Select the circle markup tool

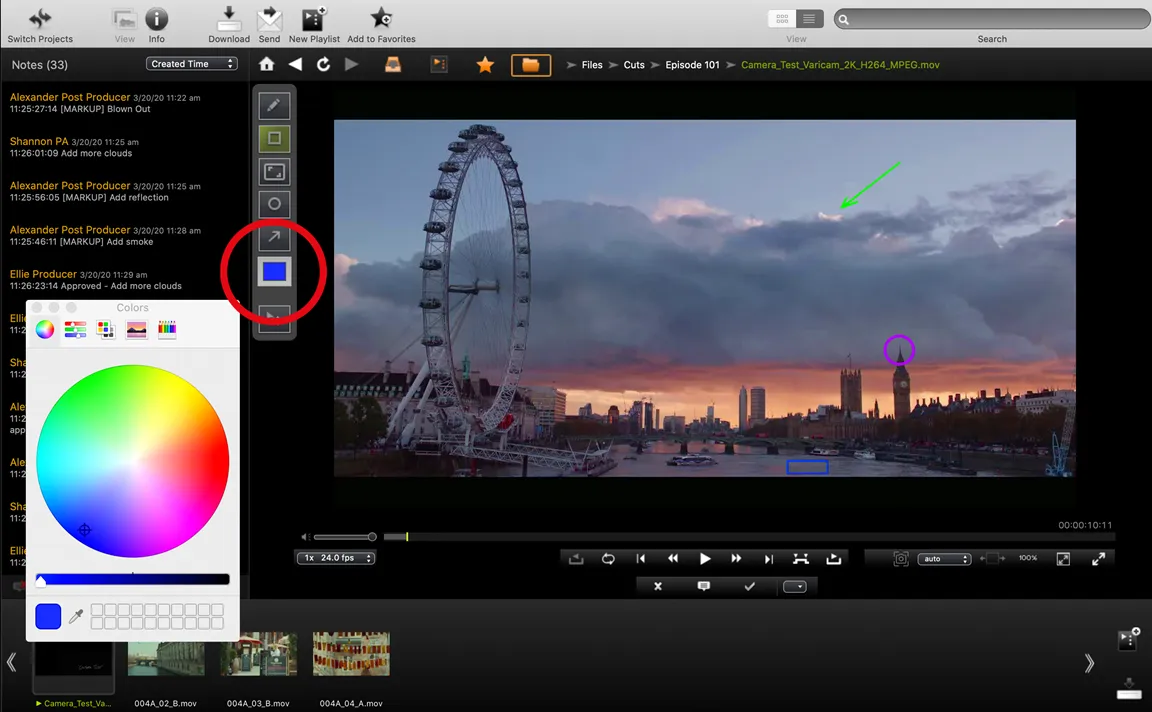pos(274,204)
